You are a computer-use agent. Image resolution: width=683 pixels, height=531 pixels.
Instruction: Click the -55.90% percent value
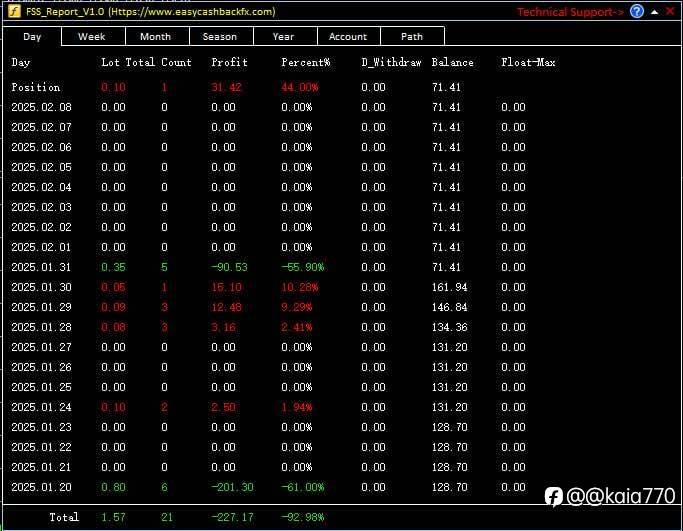303,267
